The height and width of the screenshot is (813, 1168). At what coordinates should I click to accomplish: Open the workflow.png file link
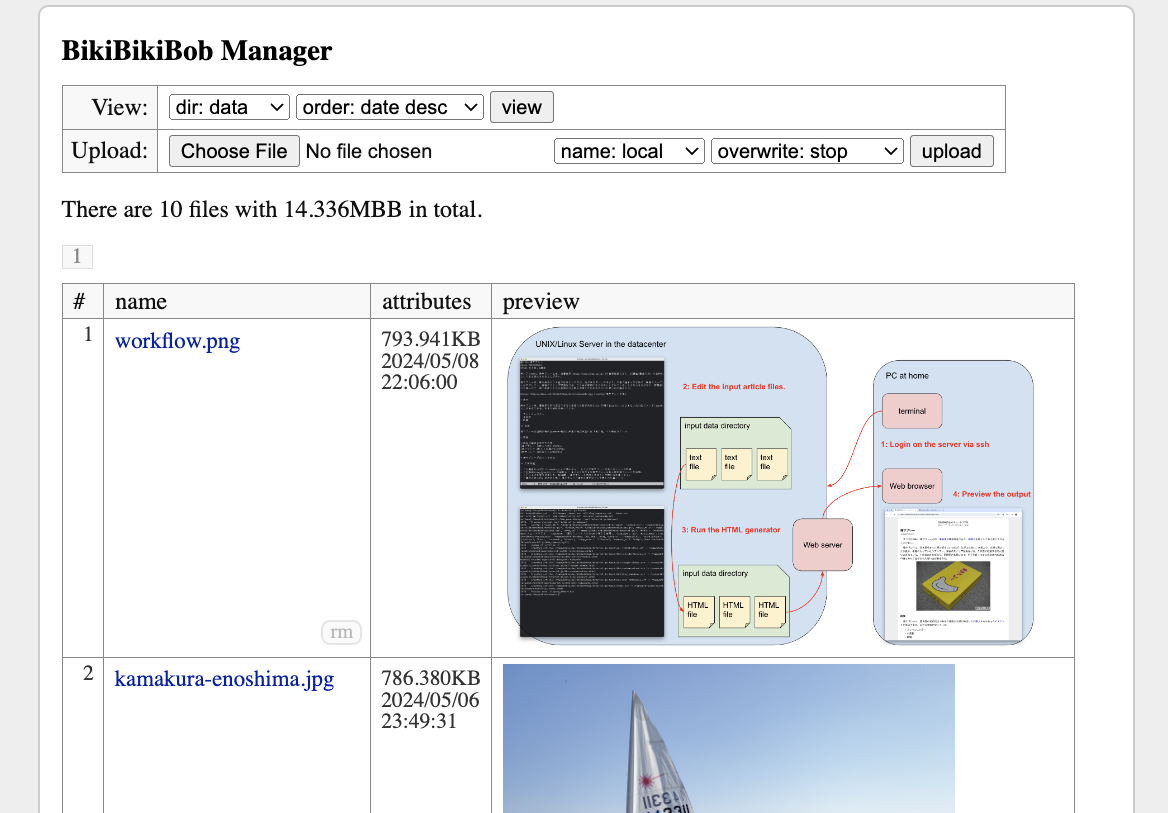click(x=177, y=341)
